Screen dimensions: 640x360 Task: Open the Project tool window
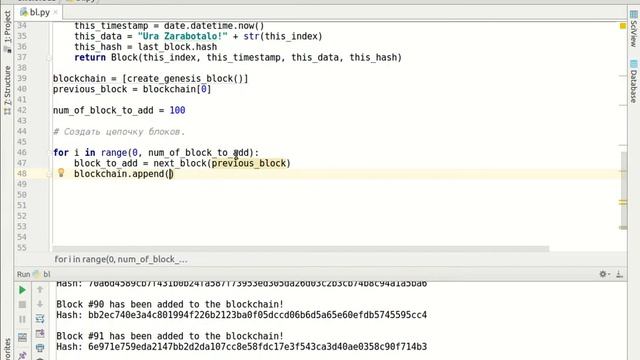click(7, 31)
